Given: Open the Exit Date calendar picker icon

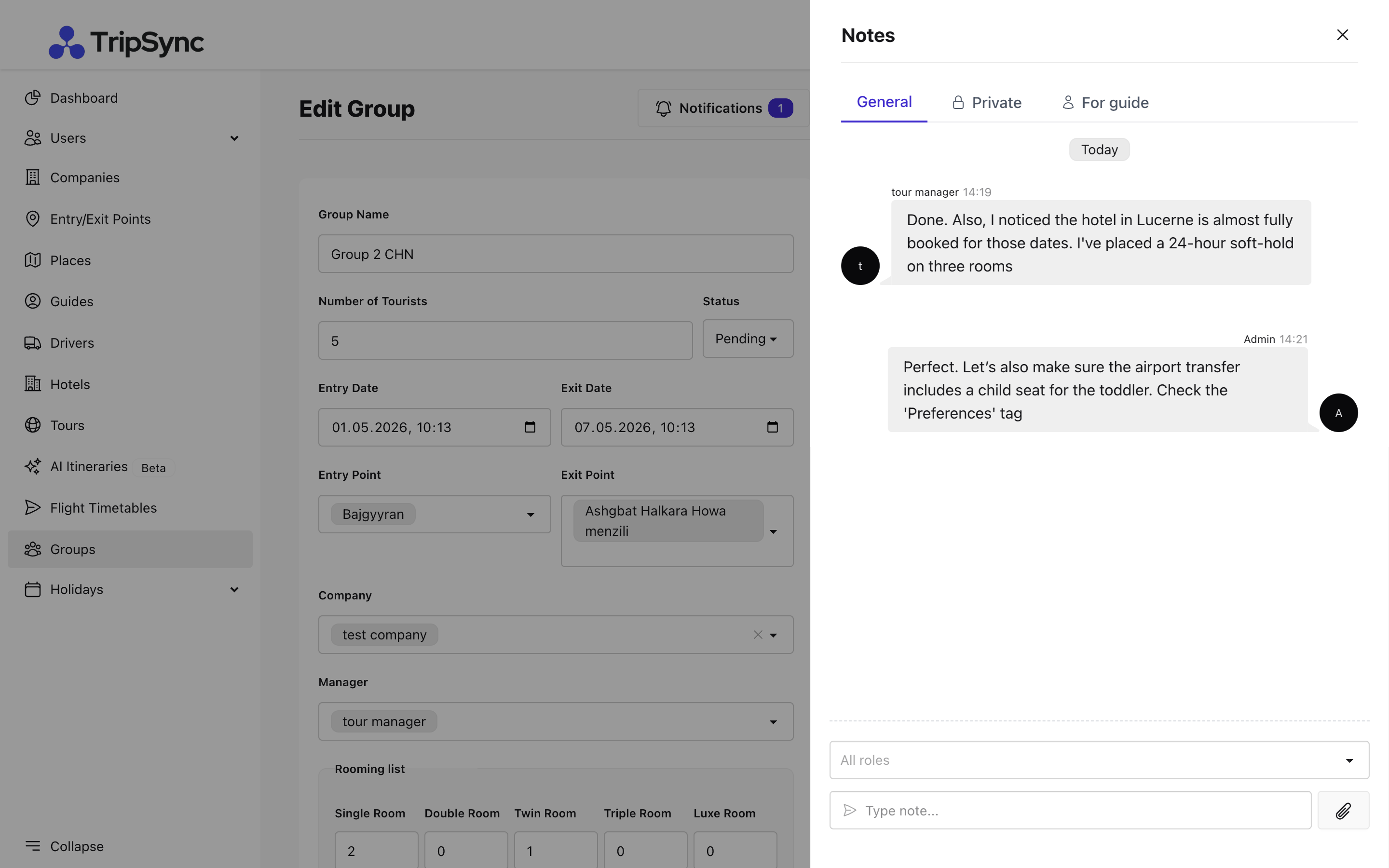Looking at the screenshot, I should [x=773, y=427].
